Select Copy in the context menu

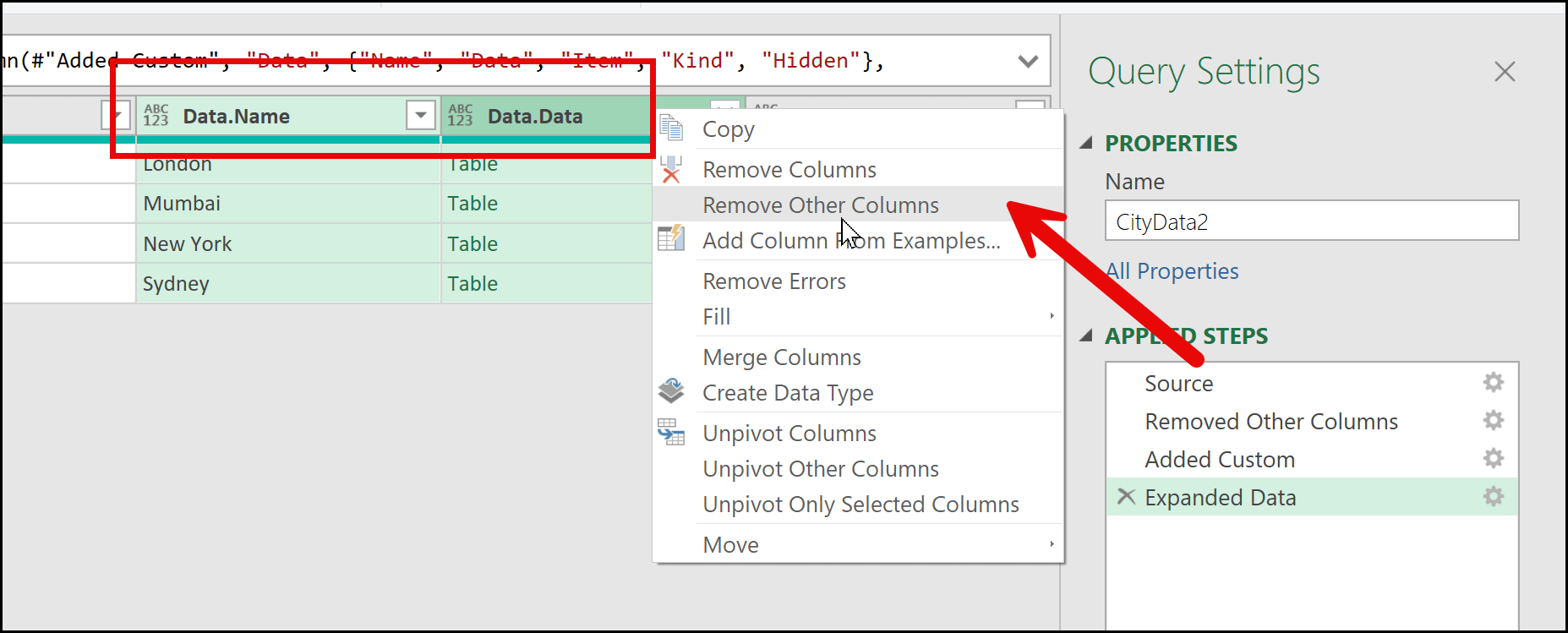728,129
